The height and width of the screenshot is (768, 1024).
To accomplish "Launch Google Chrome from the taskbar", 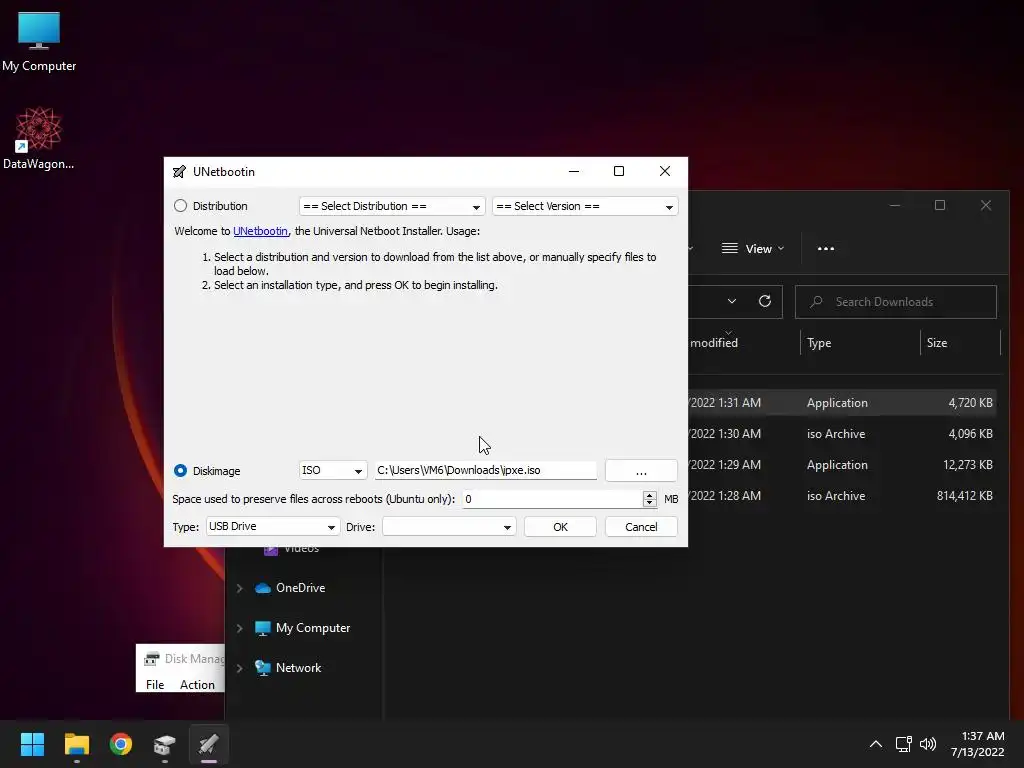I will [121, 744].
